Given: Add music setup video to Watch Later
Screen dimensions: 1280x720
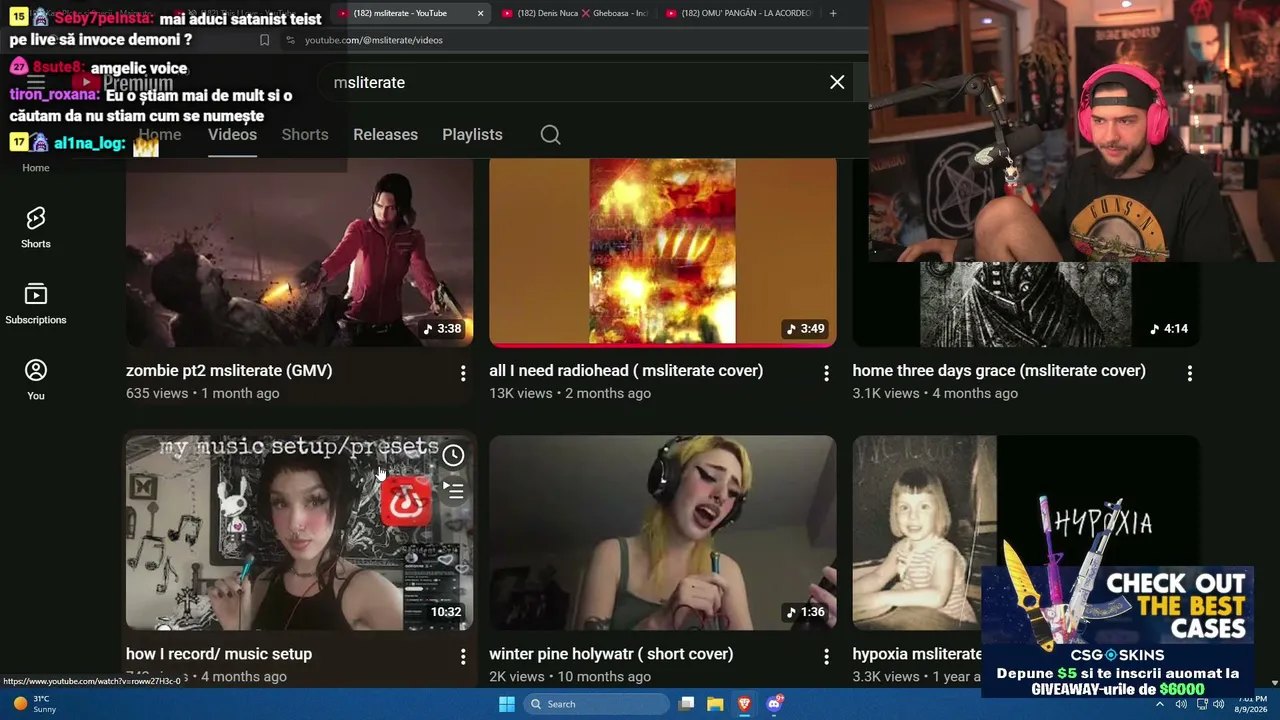Looking at the screenshot, I should pyautogui.click(x=453, y=456).
